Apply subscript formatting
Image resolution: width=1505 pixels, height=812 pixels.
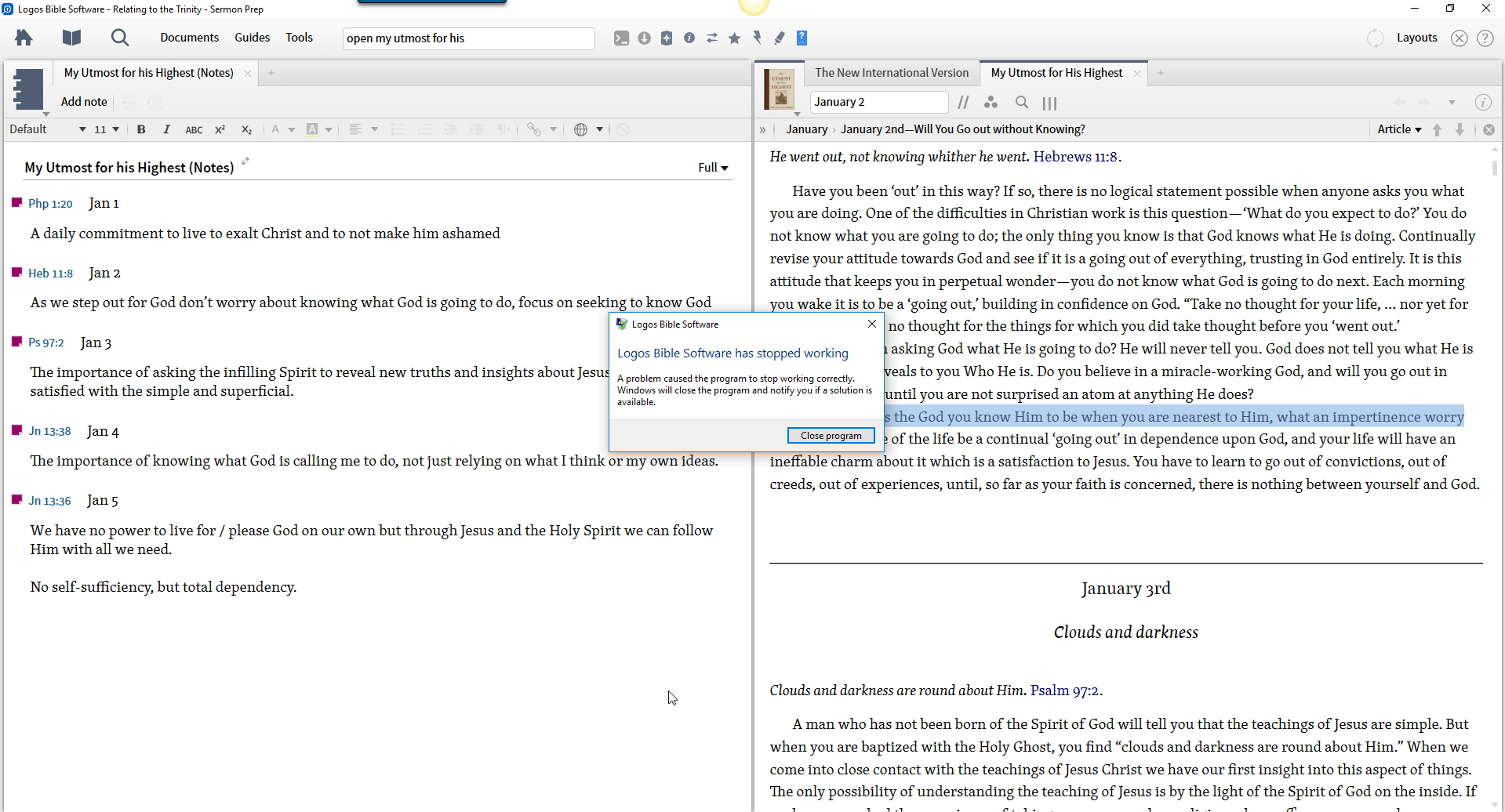pyautogui.click(x=246, y=129)
